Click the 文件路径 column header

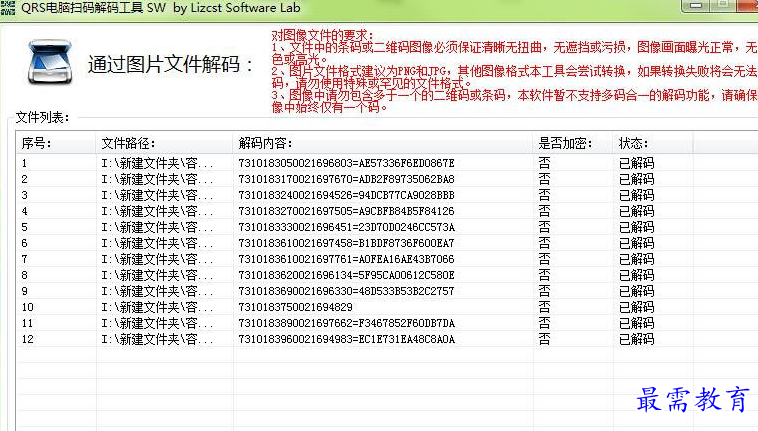[x=164, y=143]
